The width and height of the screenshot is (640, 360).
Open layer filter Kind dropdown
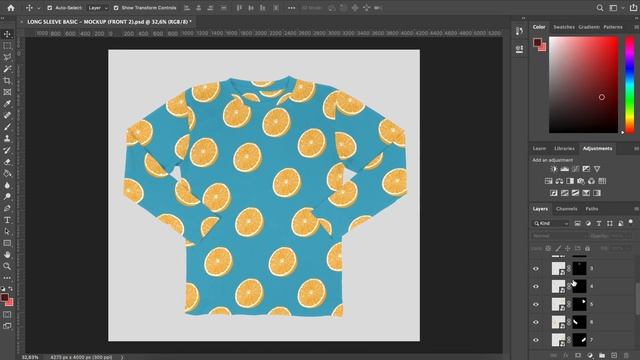[x=551, y=224]
